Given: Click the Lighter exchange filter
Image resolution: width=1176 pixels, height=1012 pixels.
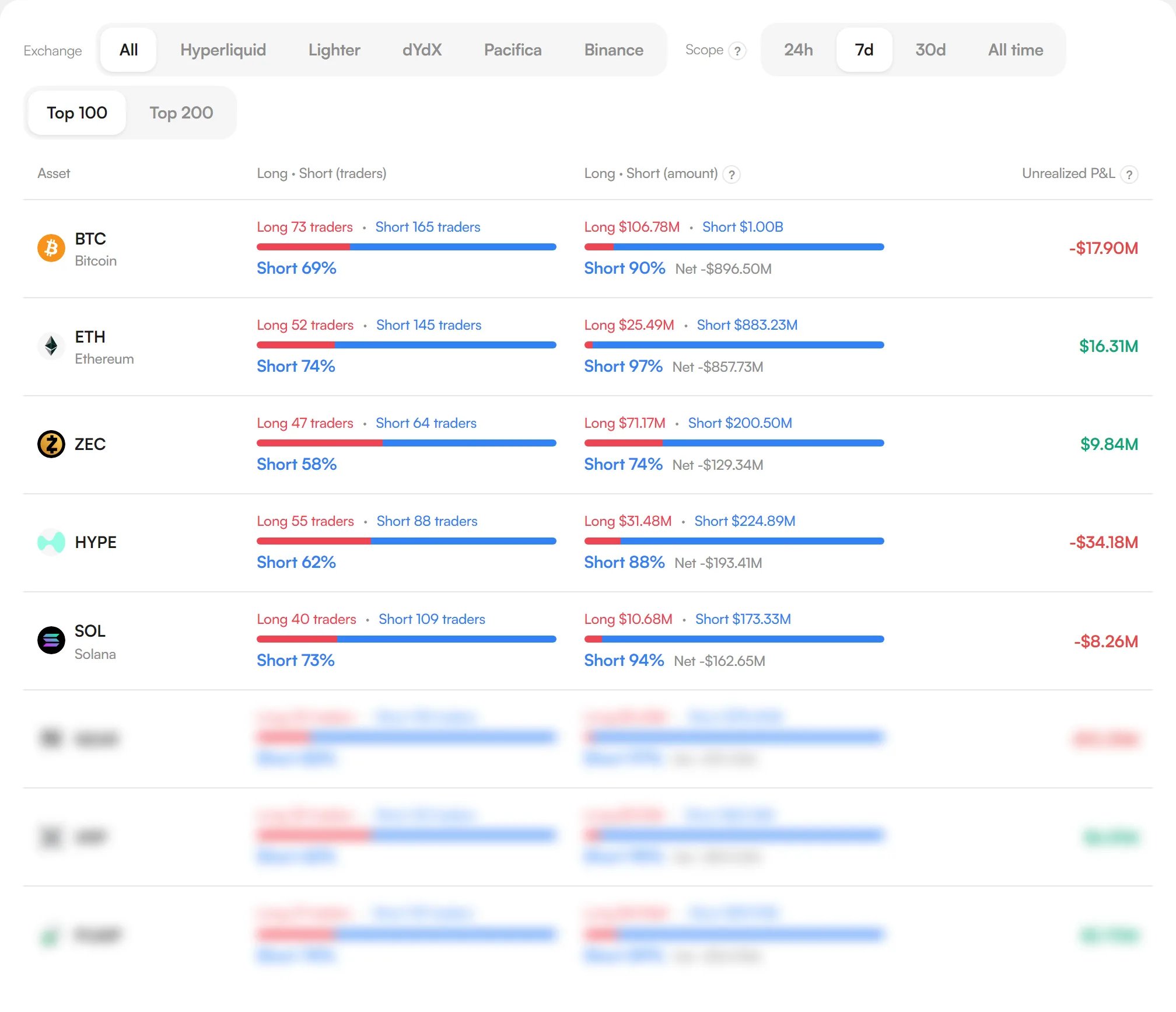Looking at the screenshot, I should [334, 50].
